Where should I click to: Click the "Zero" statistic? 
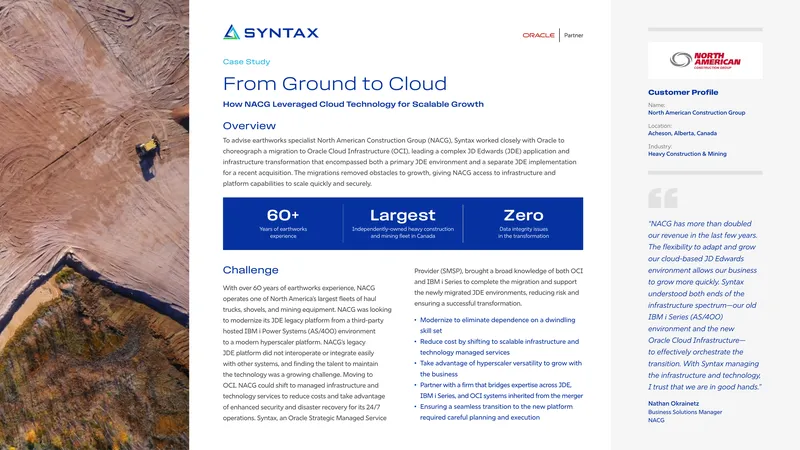click(x=523, y=215)
